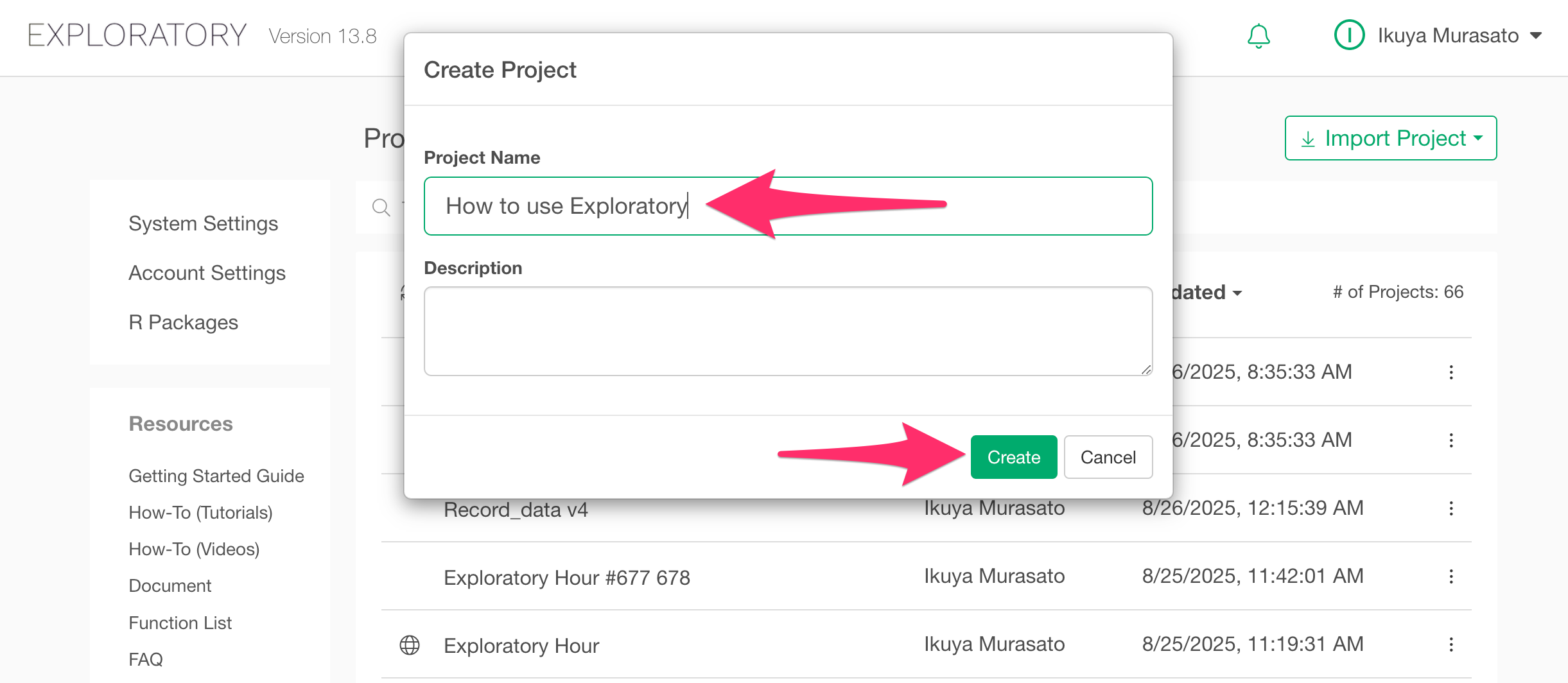Click the Project Name input field
Image resolution: width=1568 pixels, height=683 pixels.
point(788,206)
